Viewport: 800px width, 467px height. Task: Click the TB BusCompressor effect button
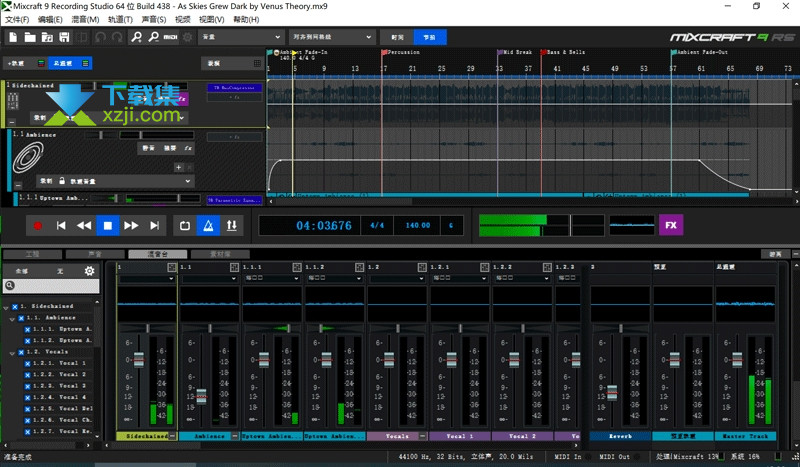pyautogui.click(x=234, y=88)
